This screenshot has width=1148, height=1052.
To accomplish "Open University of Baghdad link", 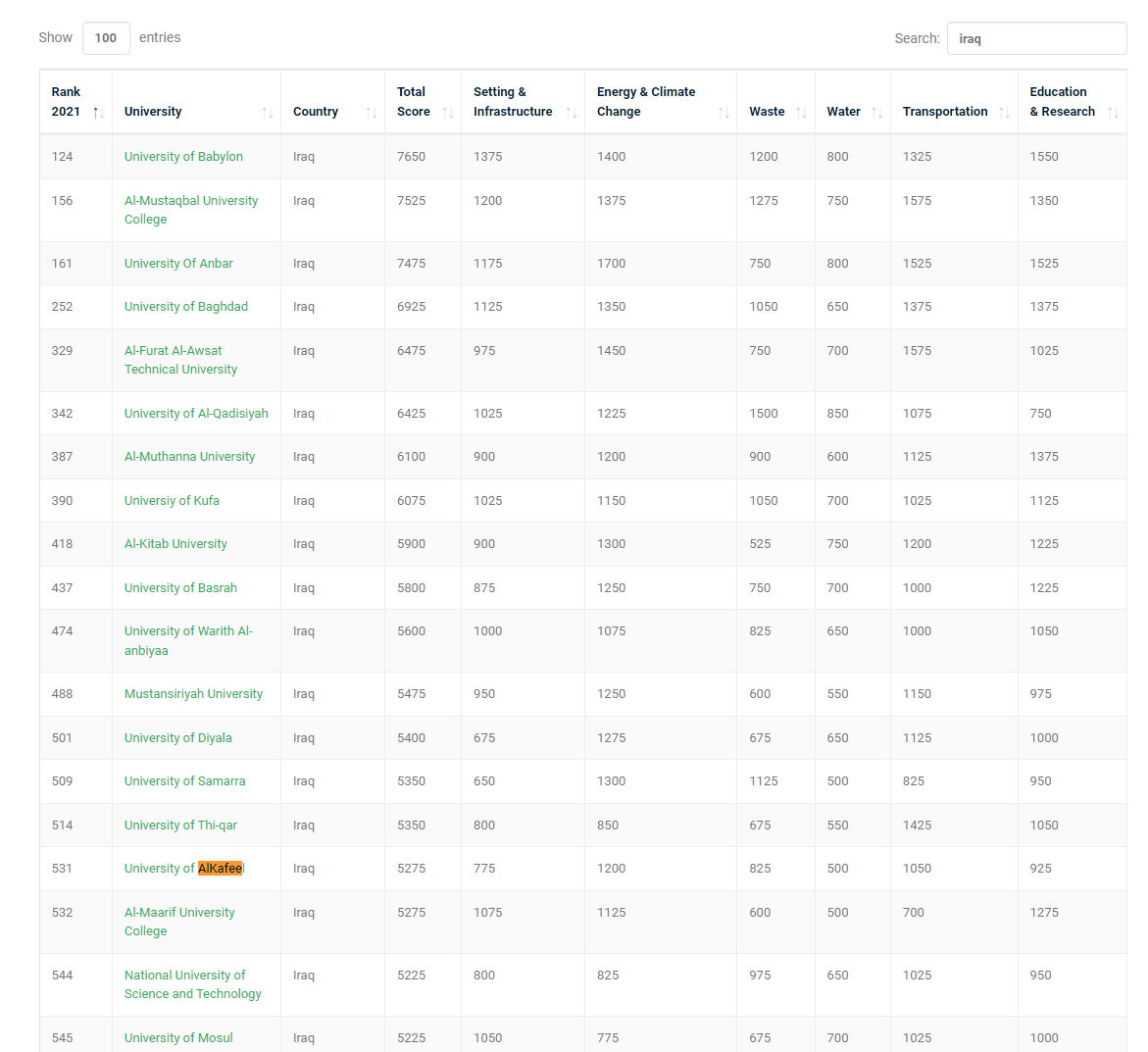I will click(x=186, y=307).
